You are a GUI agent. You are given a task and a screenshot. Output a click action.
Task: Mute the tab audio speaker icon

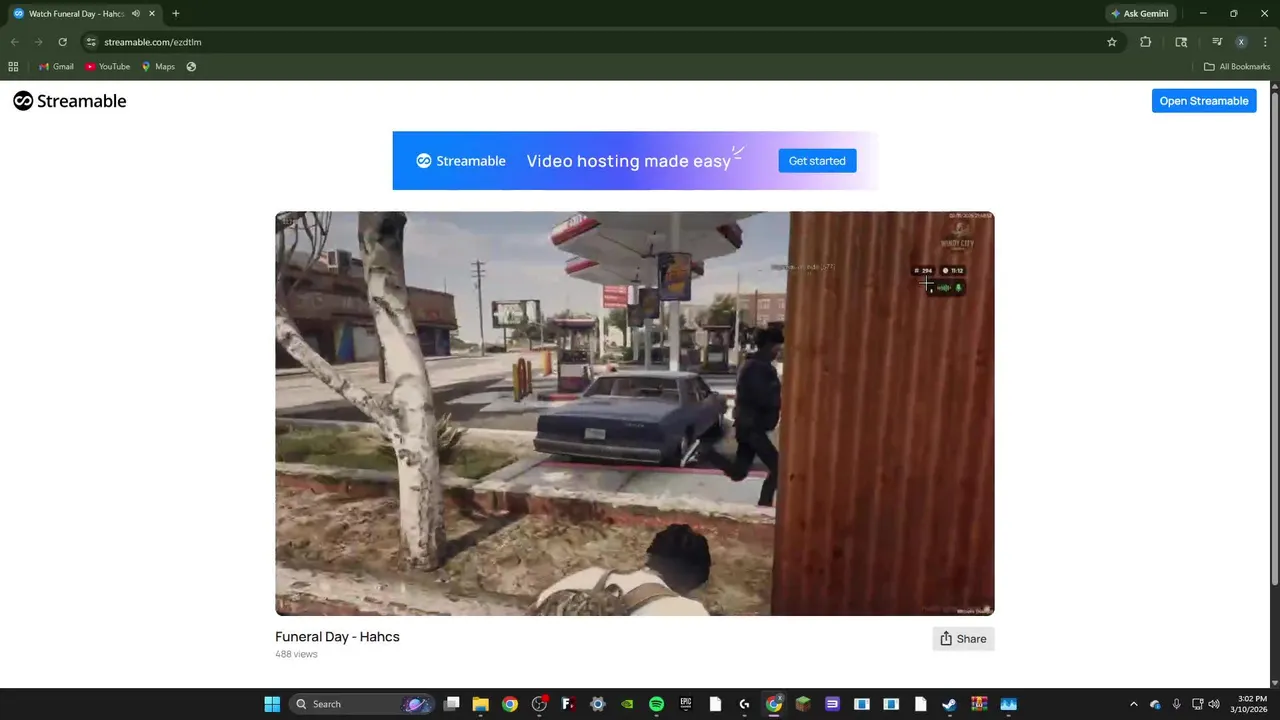coord(136,14)
